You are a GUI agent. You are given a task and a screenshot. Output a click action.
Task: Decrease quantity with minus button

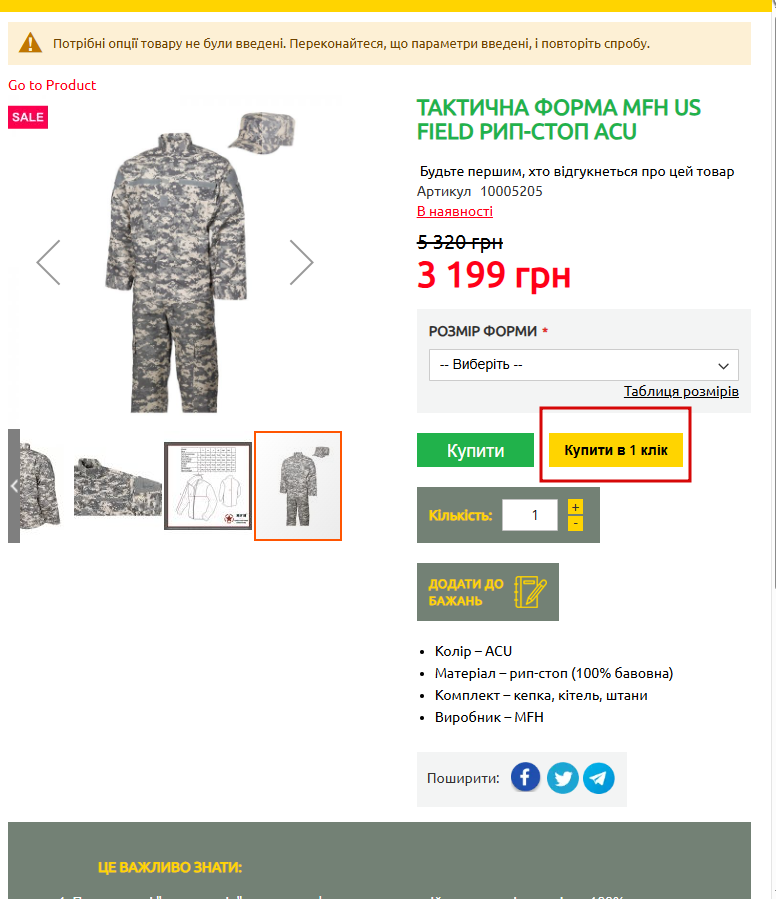point(575,523)
